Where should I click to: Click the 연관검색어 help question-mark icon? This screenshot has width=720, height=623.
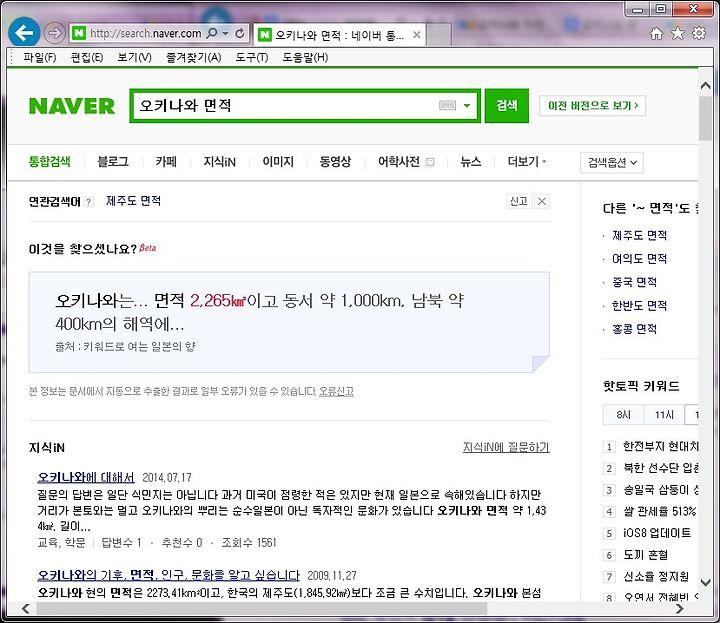coord(89,202)
